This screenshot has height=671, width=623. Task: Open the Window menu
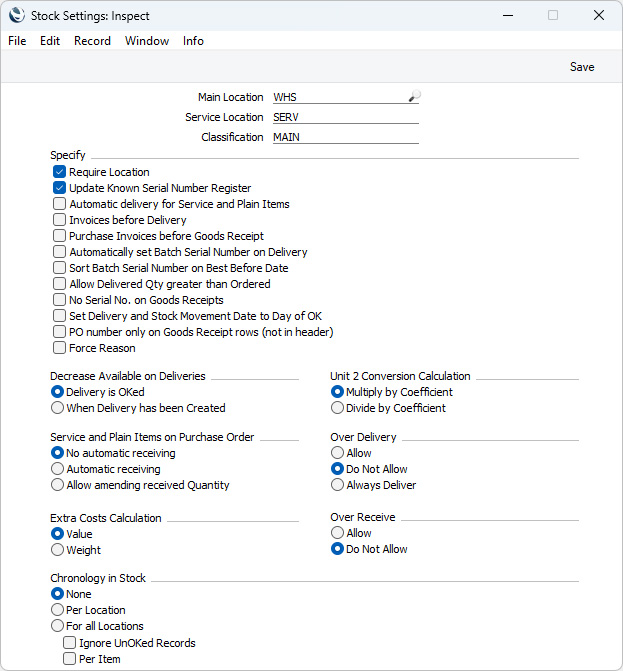[x=147, y=41]
